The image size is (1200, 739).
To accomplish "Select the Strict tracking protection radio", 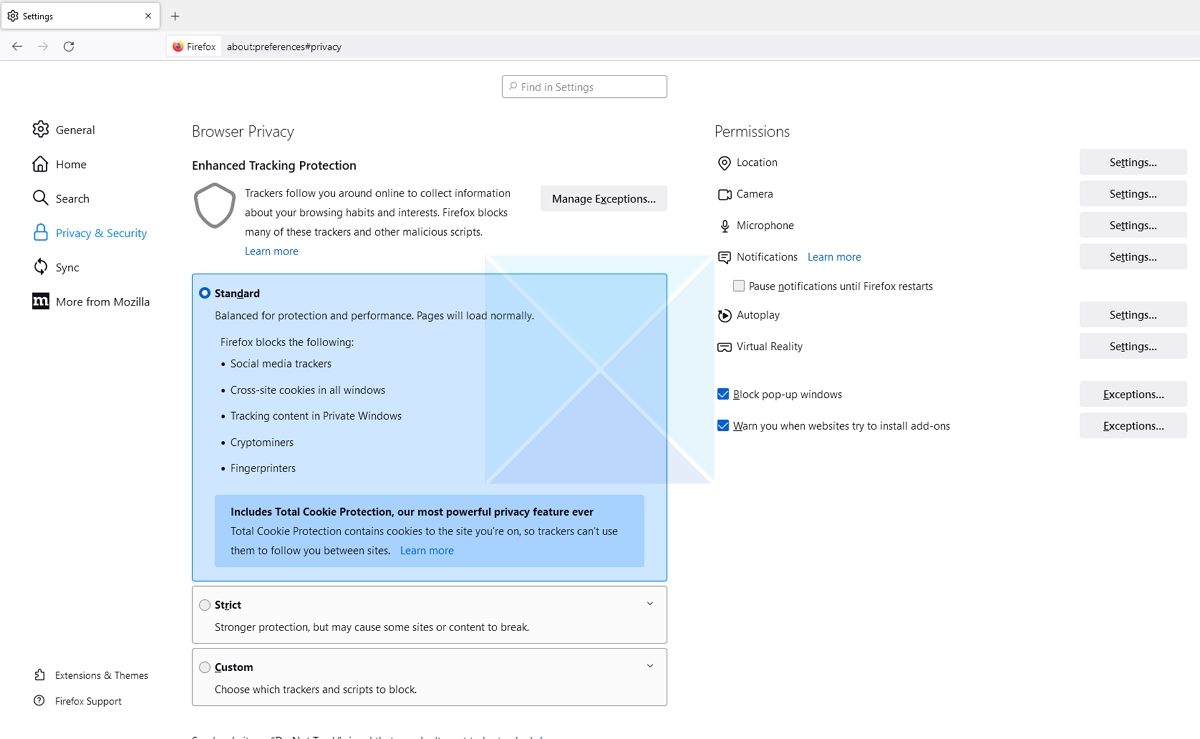I will pyautogui.click(x=205, y=605).
